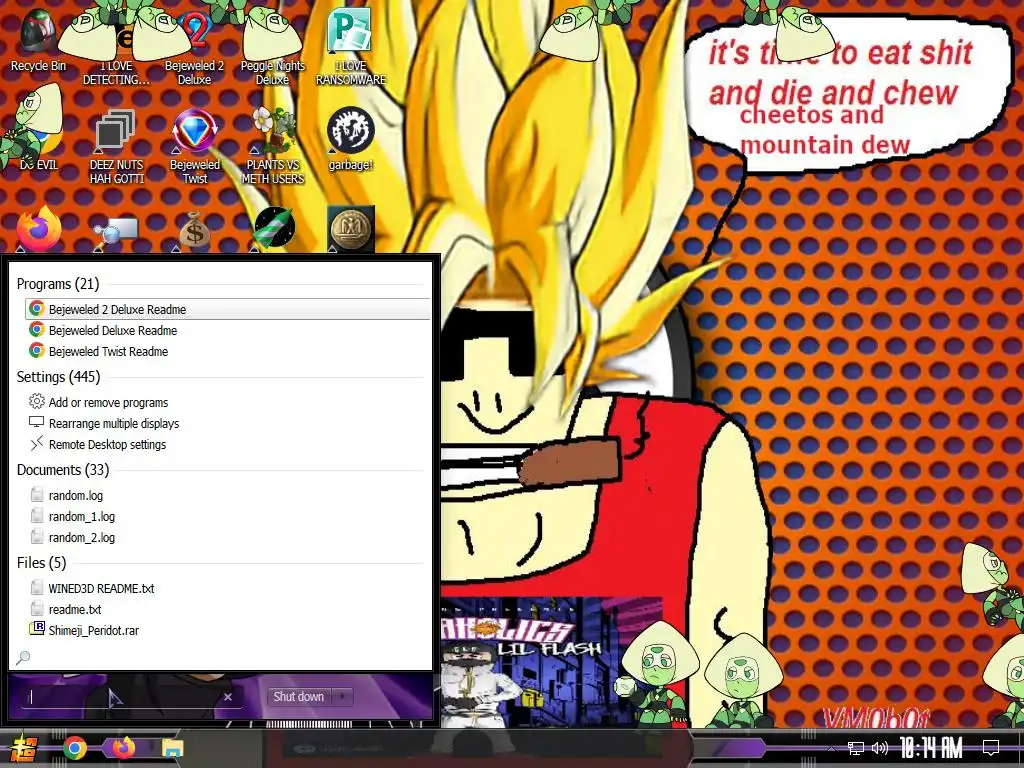The image size is (1024, 768).
Task: Open Shimeji_Peridot.rar file result
Action: click(228, 630)
